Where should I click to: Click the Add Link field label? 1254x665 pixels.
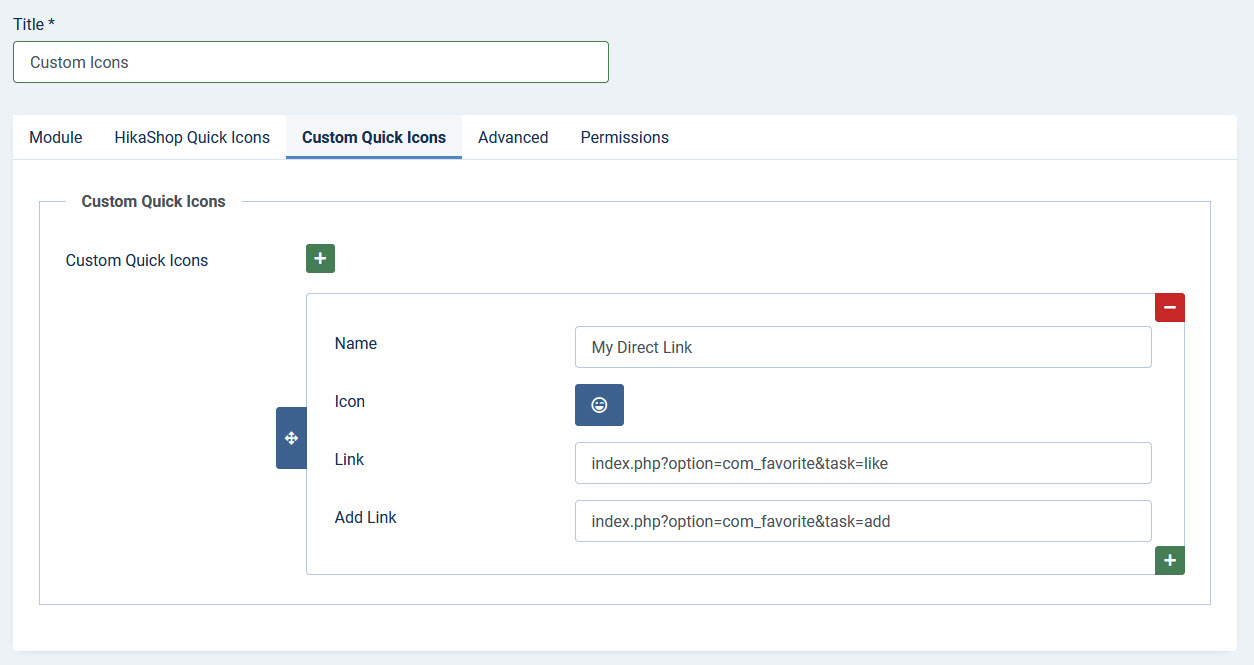(x=366, y=517)
